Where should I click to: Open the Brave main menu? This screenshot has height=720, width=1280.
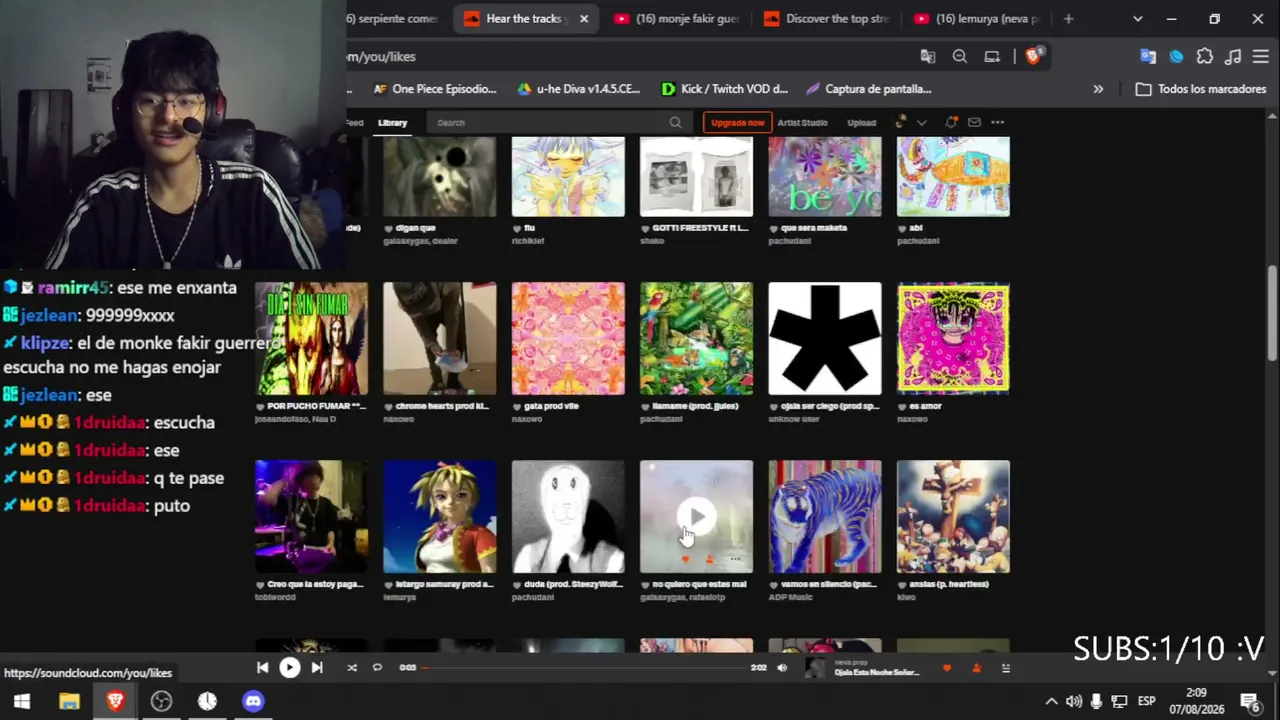tap(1261, 57)
